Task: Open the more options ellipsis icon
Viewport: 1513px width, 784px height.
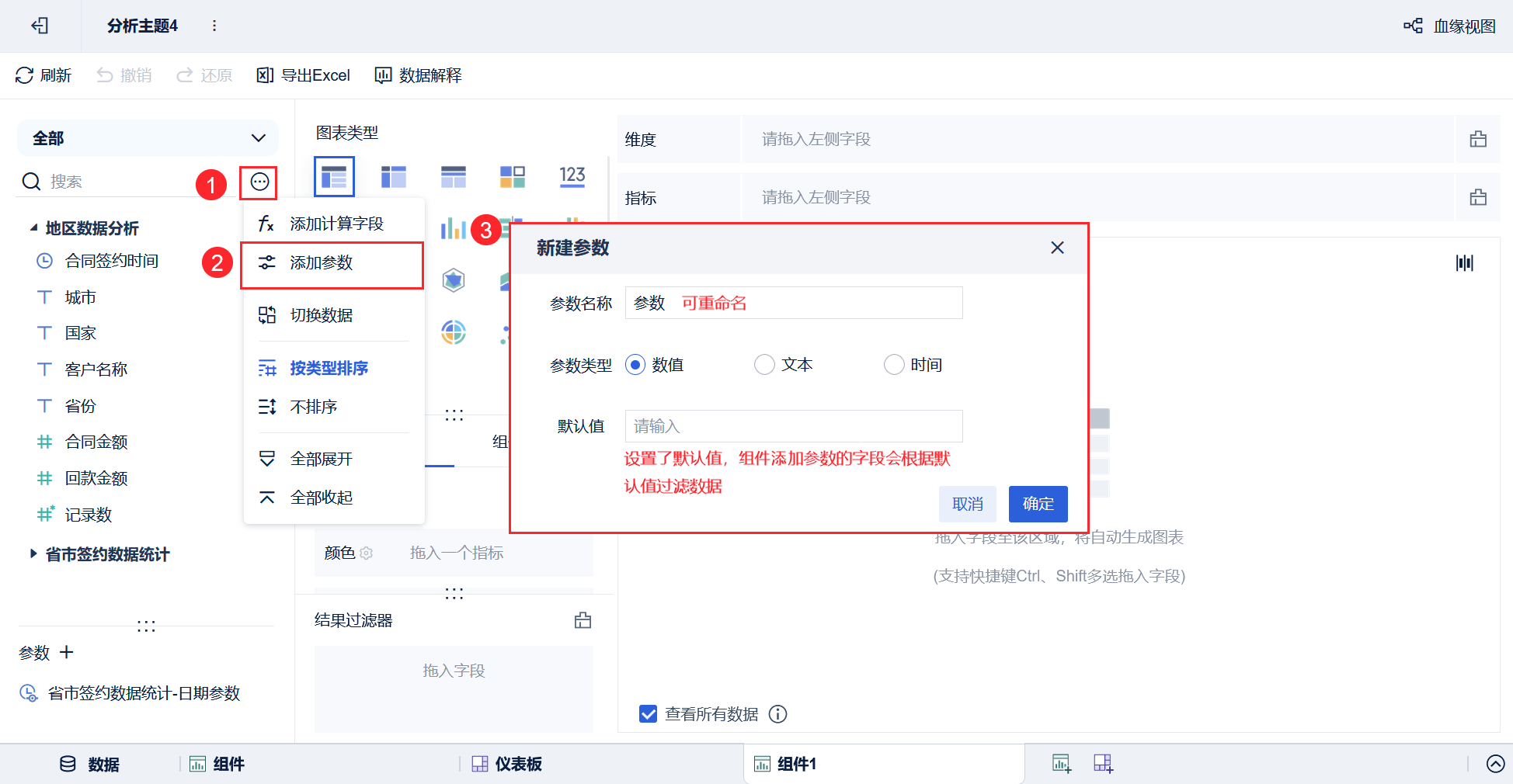Action: click(x=259, y=182)
